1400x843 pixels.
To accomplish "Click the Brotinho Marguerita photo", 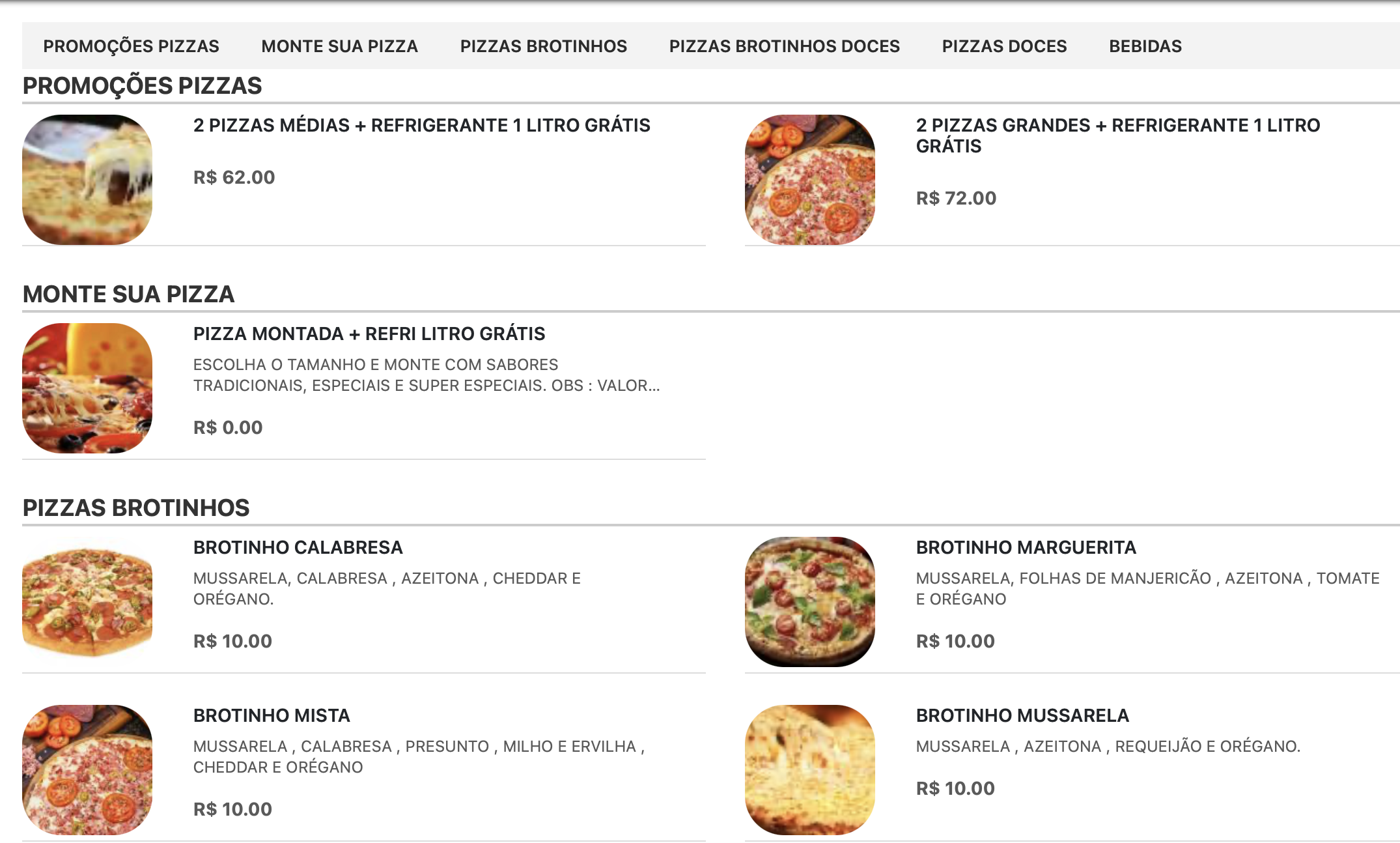I will [x=809, y=601].
